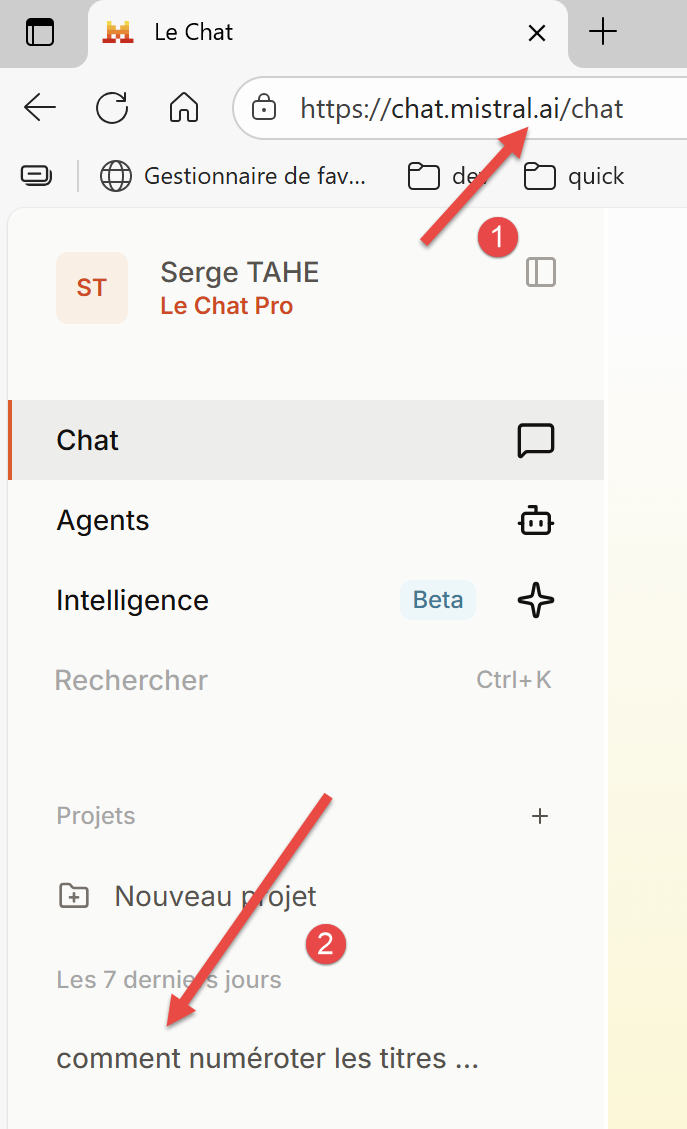687x1129 pixels.
Task: Select Chat in the sidebar
Action: pyautogui.click(x=88, y=440)
